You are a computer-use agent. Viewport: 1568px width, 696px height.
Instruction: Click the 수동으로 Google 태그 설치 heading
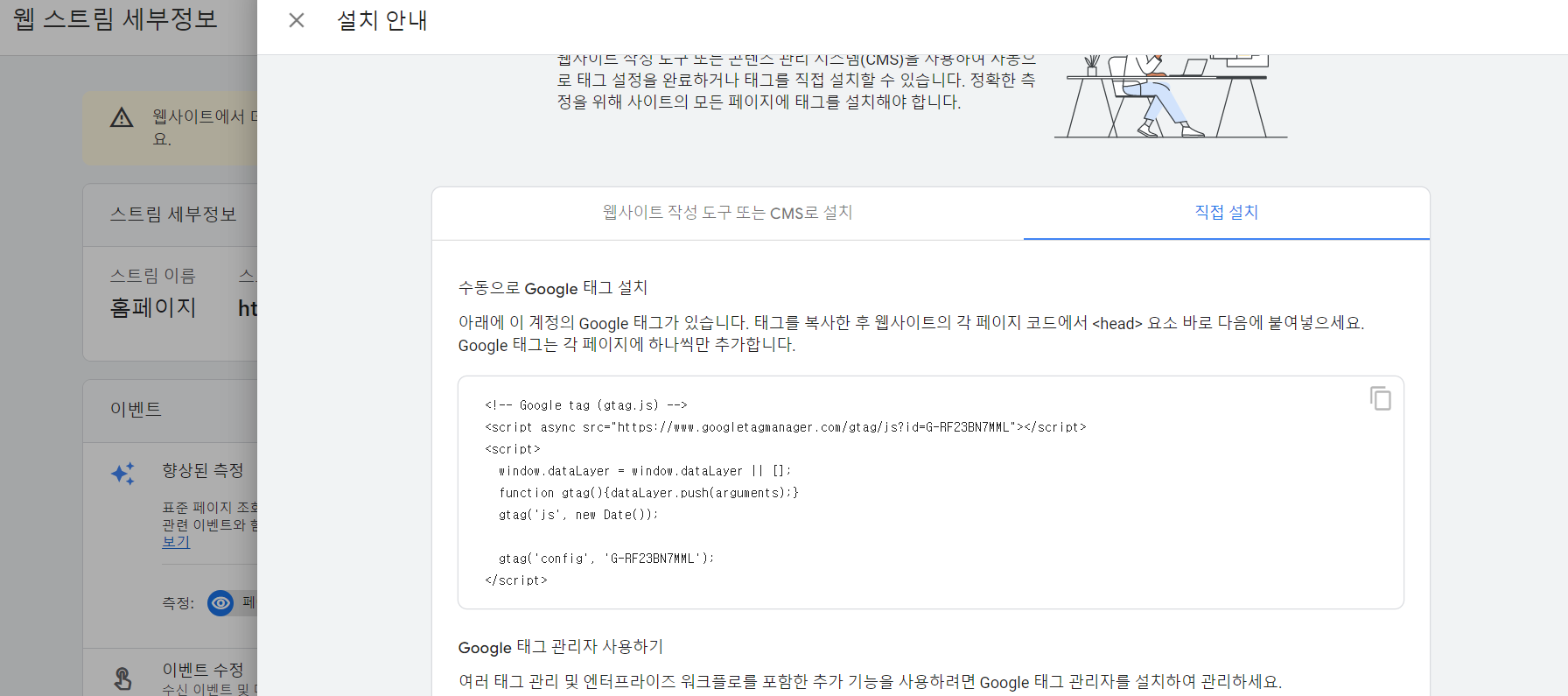tap(553, 288)
